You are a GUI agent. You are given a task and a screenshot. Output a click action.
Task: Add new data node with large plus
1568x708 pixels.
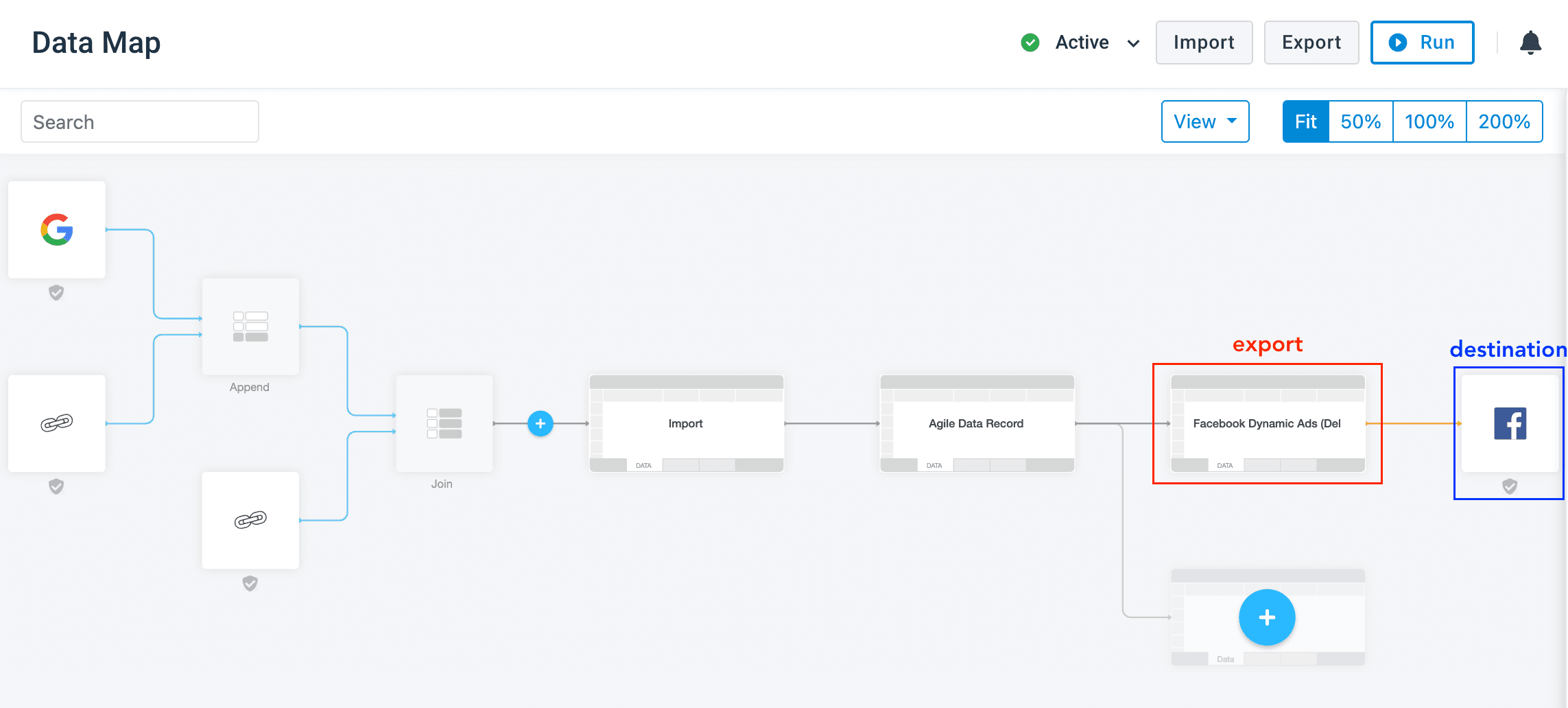click(x=1267, y=617)
